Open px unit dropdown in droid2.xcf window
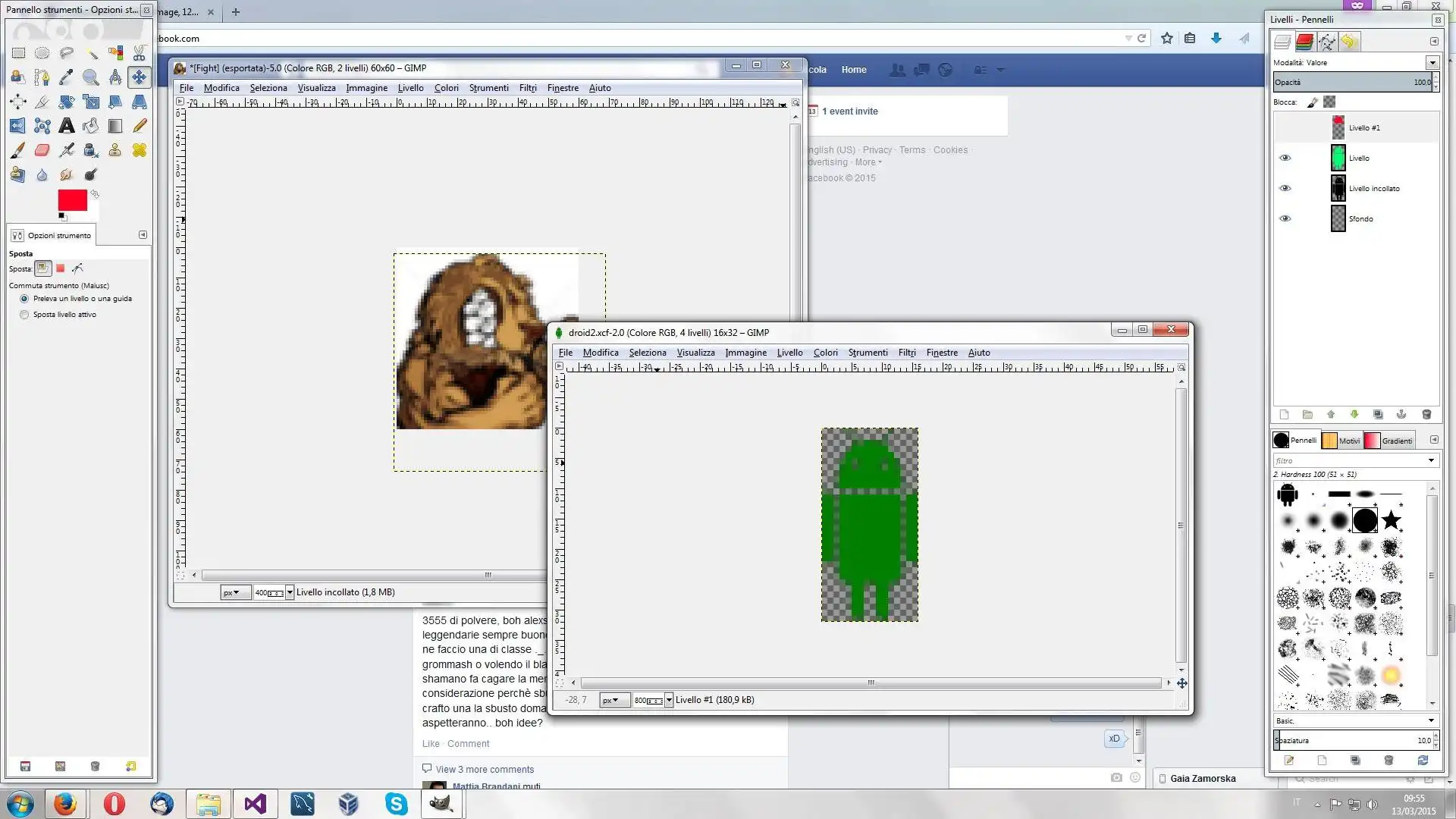This screenshot has width=1456, height=819. (x=613, y=700)
